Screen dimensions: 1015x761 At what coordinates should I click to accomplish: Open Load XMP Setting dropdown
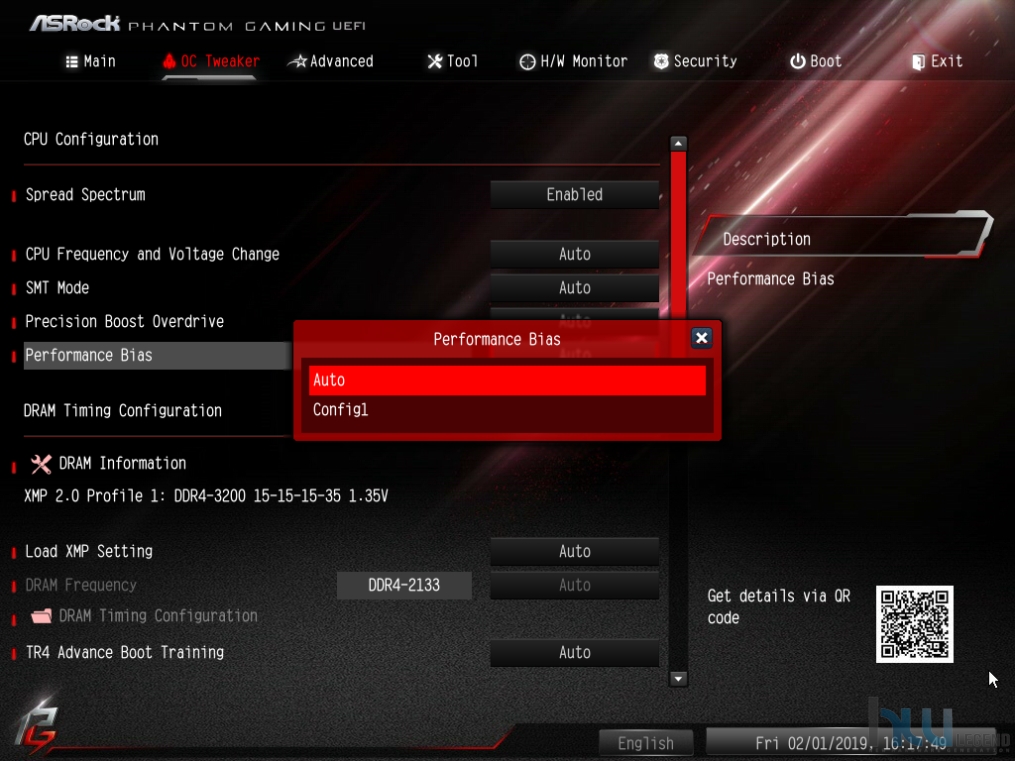574,552
